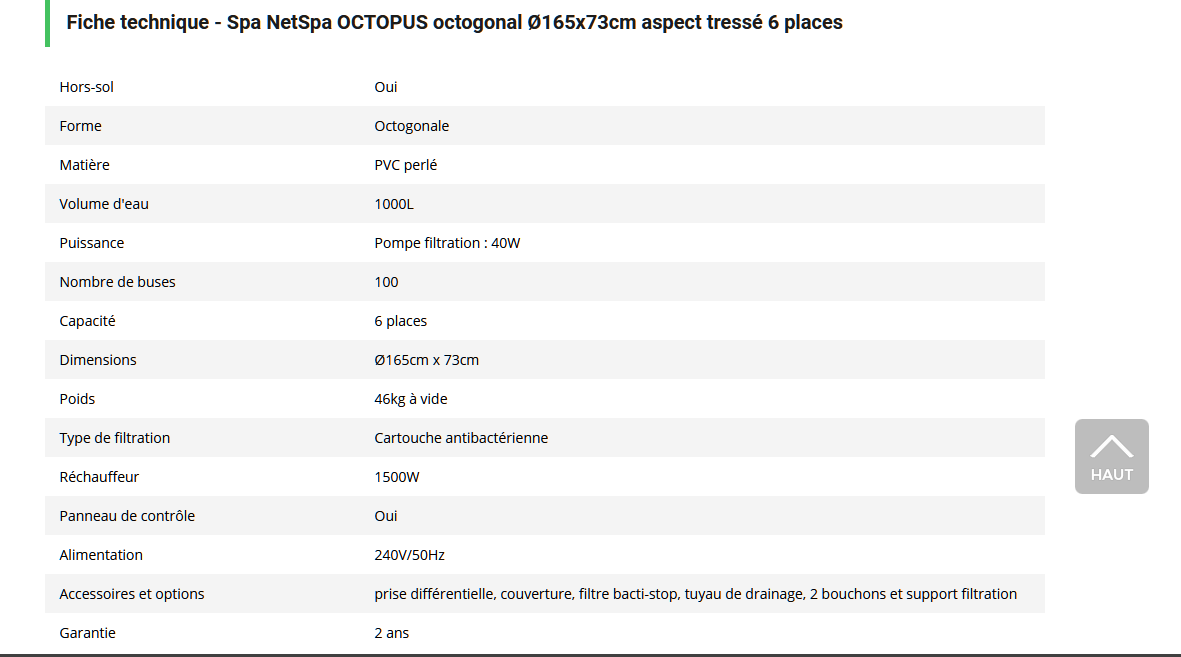Click Pompe filtration : 40W text

447,243
